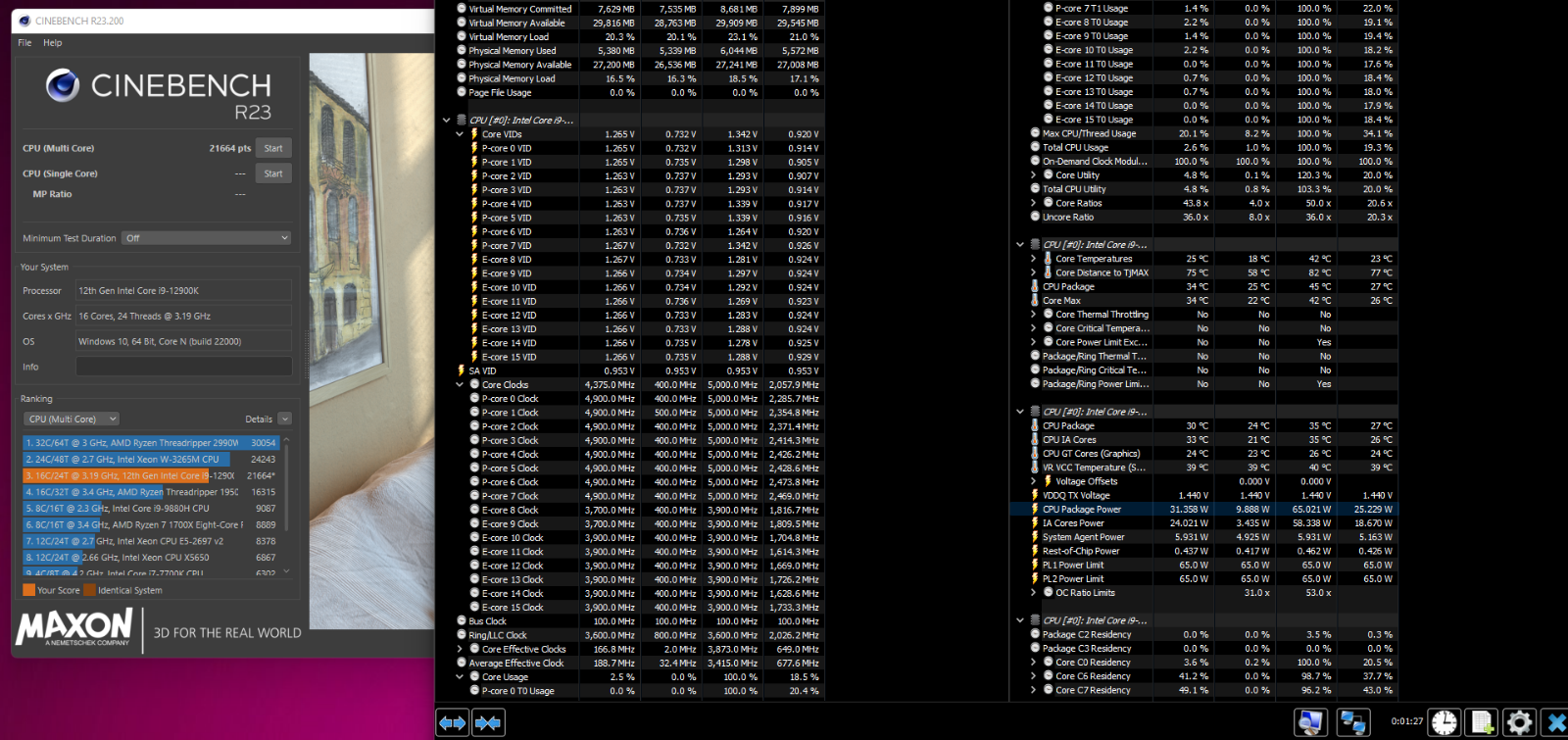The height and width of the screenshot is (740, 1568).
Task: Click the circle icon beside Core Clocks
Action: coord(474,385)
